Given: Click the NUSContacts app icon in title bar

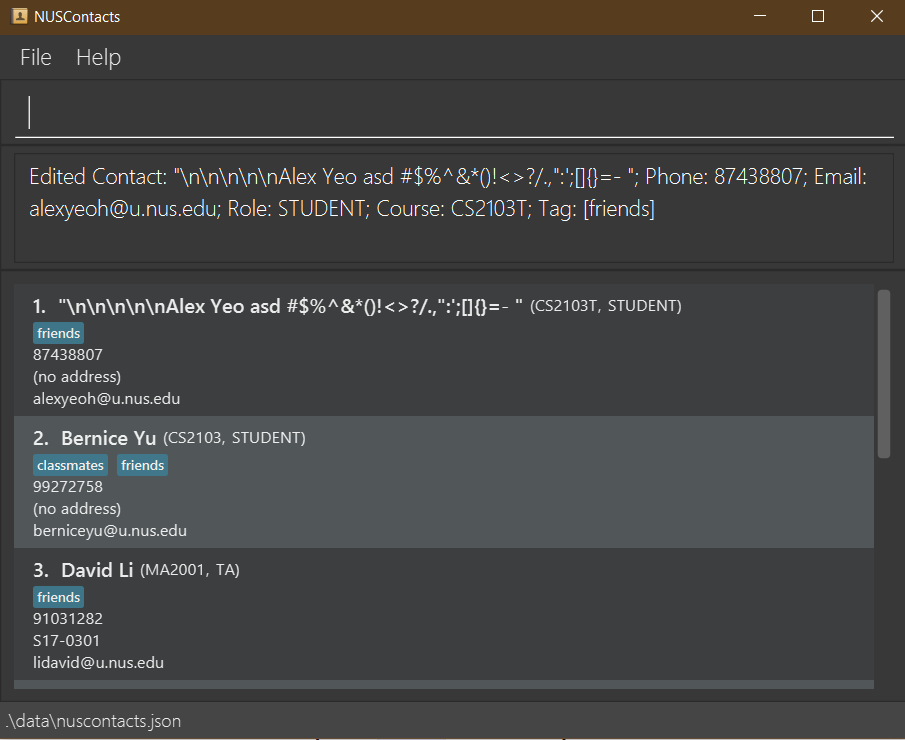Looking at the screenshot, I should click(x=19, y=16).
